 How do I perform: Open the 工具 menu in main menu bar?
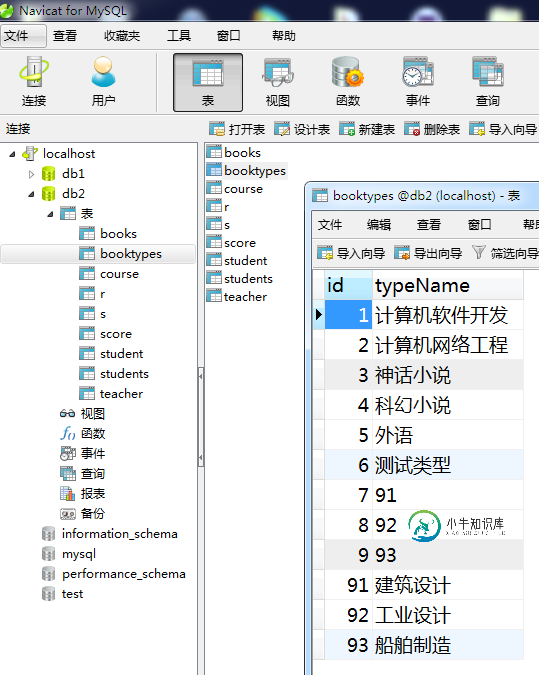(179, 36)
